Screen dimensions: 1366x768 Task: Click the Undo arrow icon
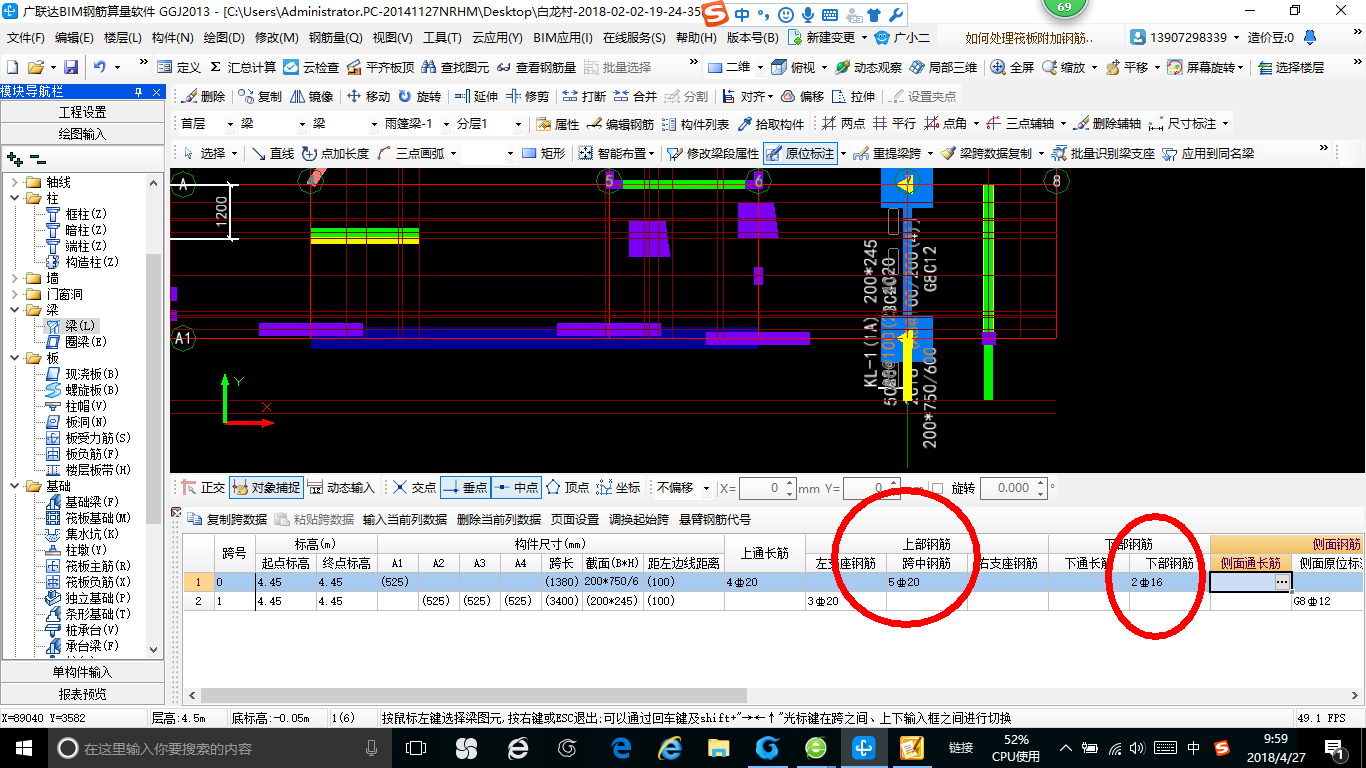point(100,67)
